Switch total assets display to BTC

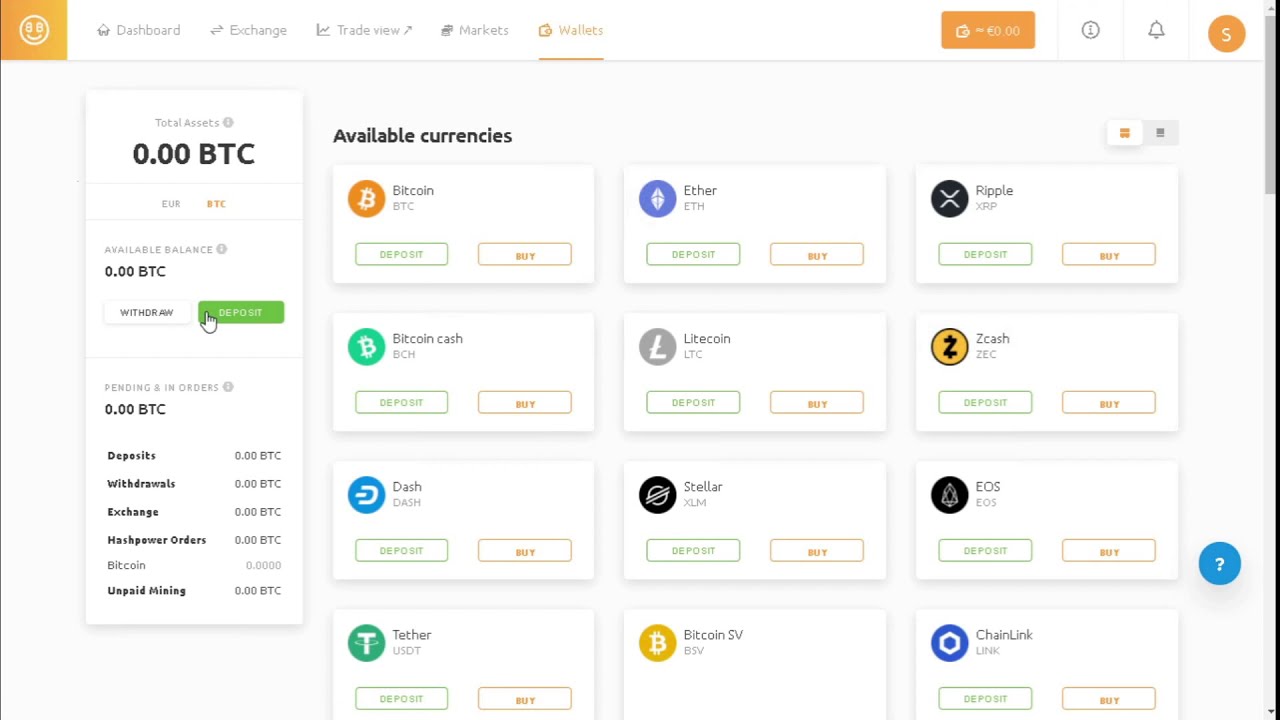click(216, 204)
